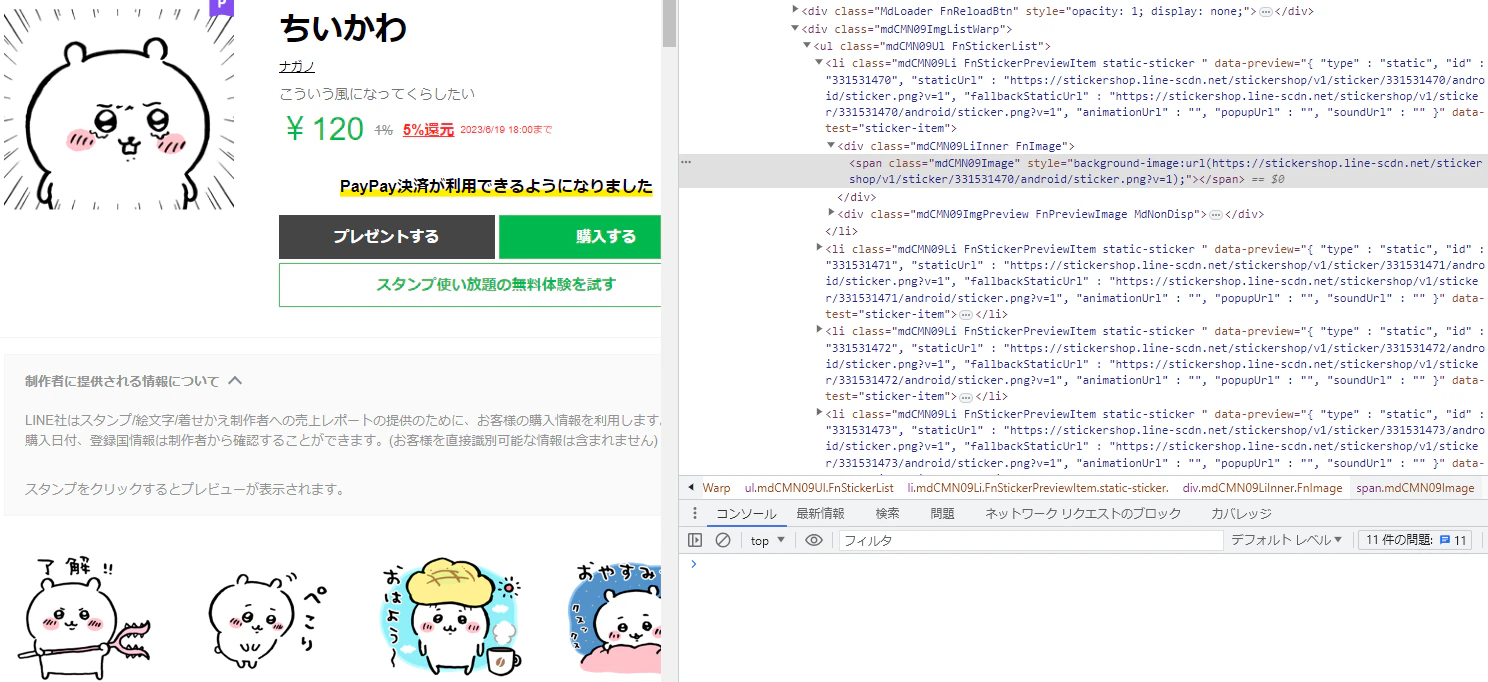
Task: Click the プレゼントする button
Action: 386,237
